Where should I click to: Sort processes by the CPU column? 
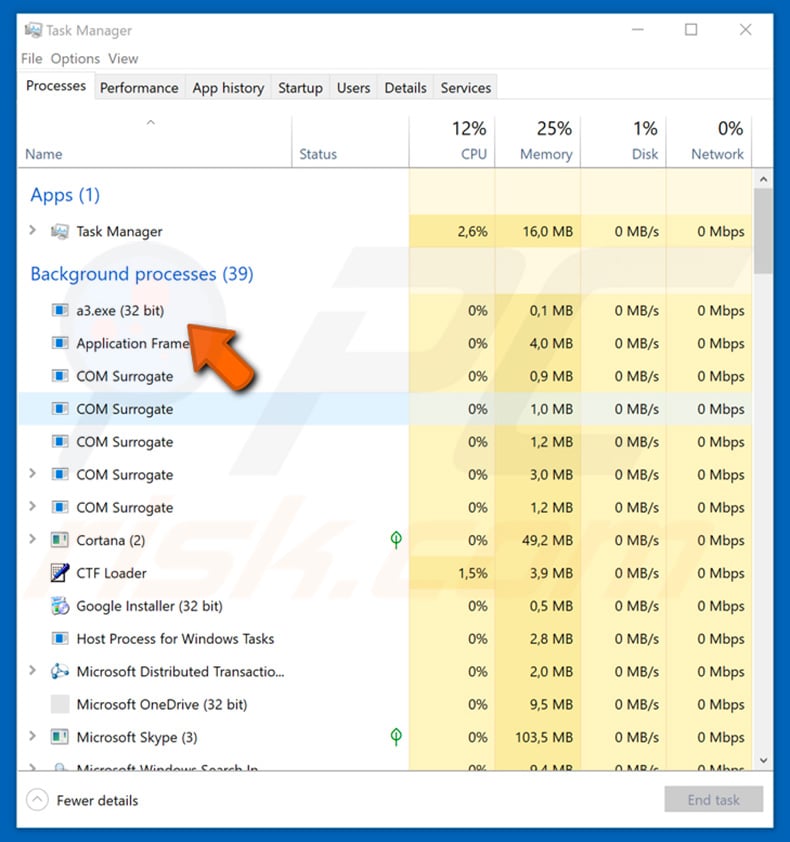452,141
